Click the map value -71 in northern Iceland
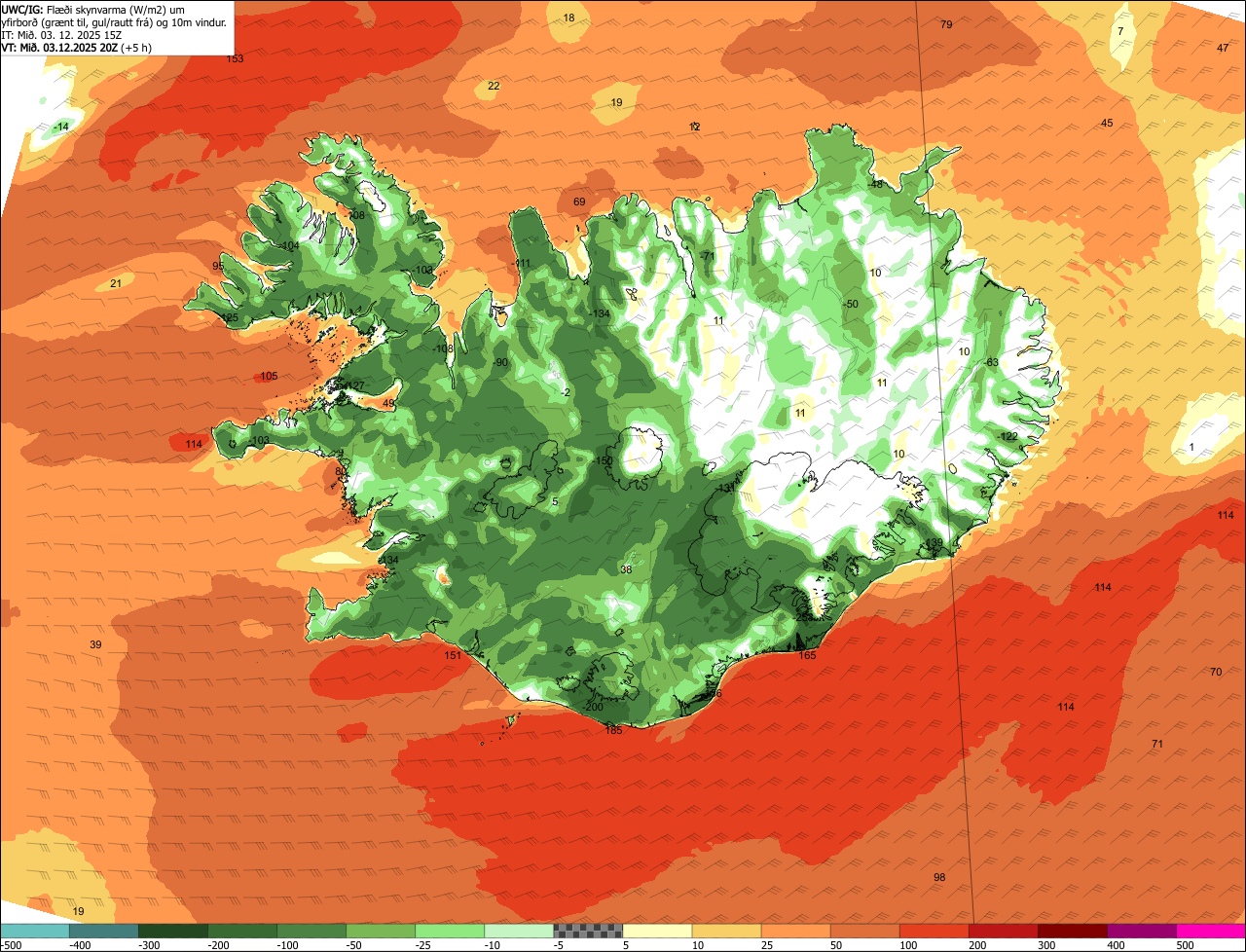The image size is (1246, 952). [x=708, y=256]
